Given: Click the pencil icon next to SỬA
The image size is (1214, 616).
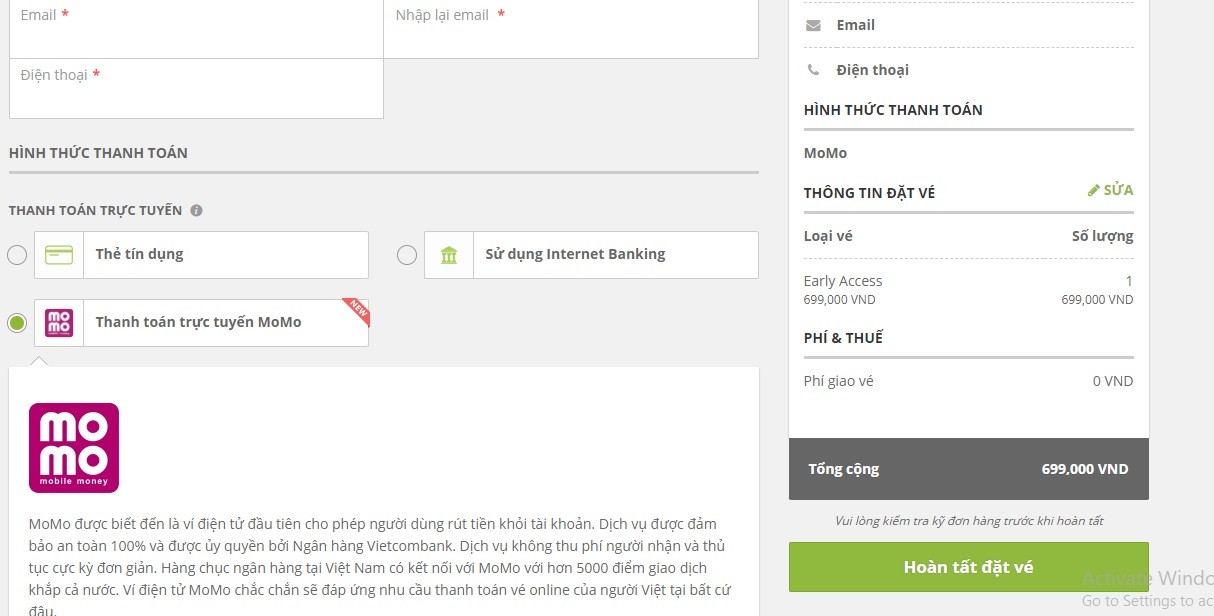Looking at the screenshot, I should pos(1093,190).
